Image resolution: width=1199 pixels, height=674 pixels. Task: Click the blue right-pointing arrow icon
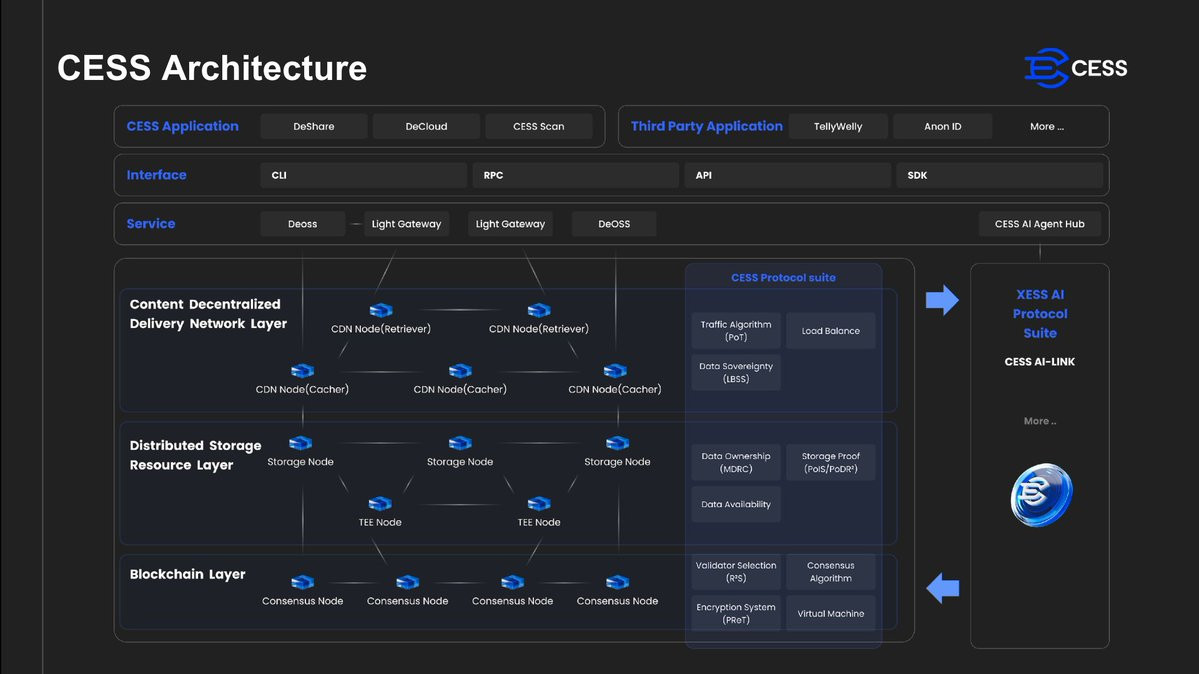pos(942,300)
